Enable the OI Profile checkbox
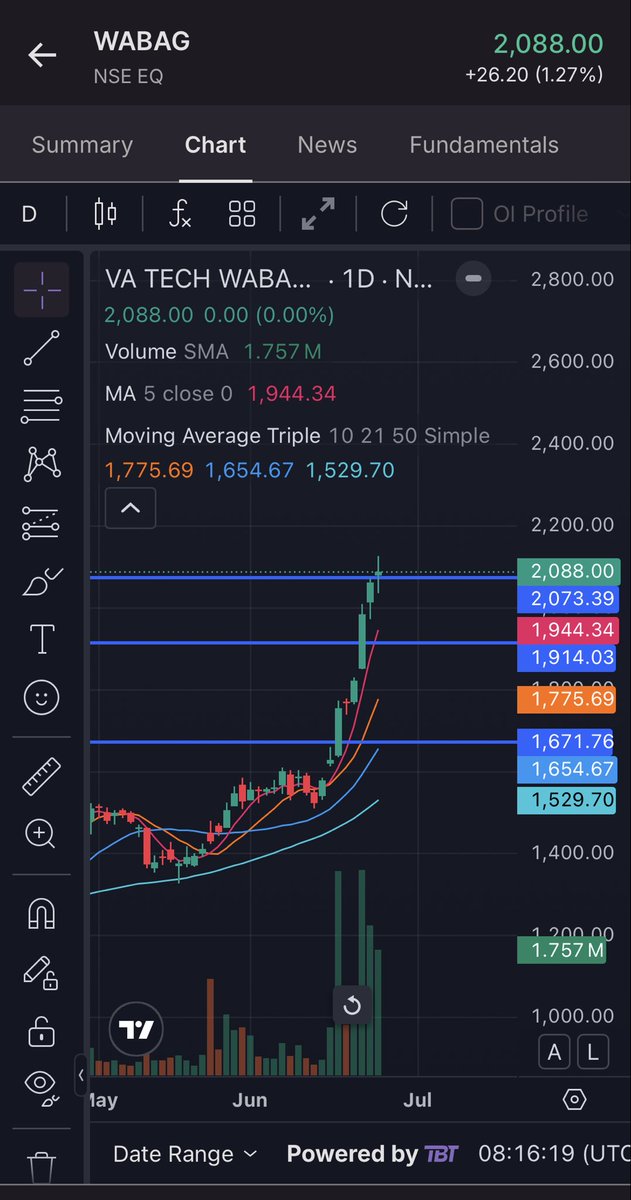The image size is (631, 1200). 467,213
